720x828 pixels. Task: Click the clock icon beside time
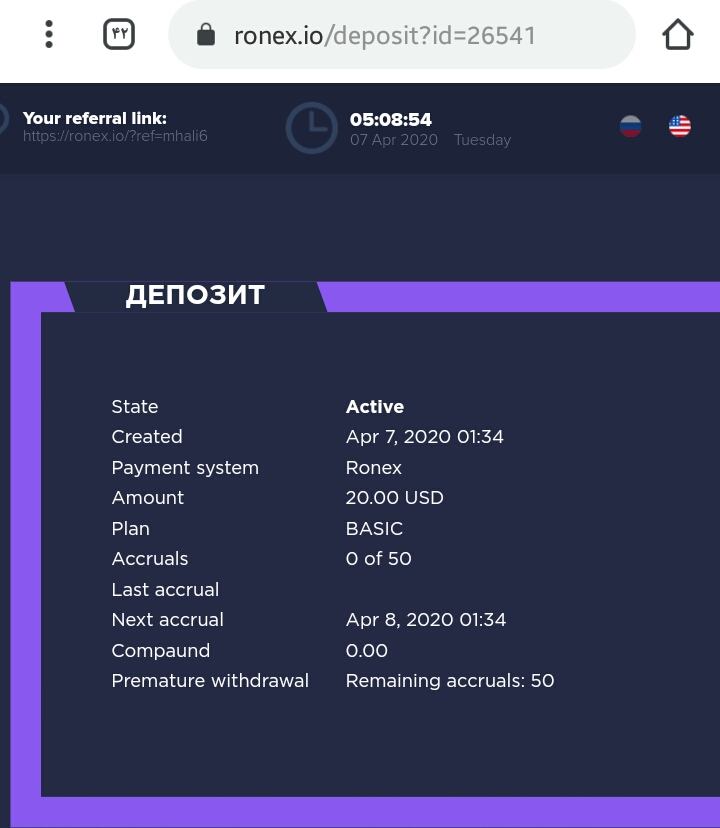pyautogui.click(x=311, y=128)
